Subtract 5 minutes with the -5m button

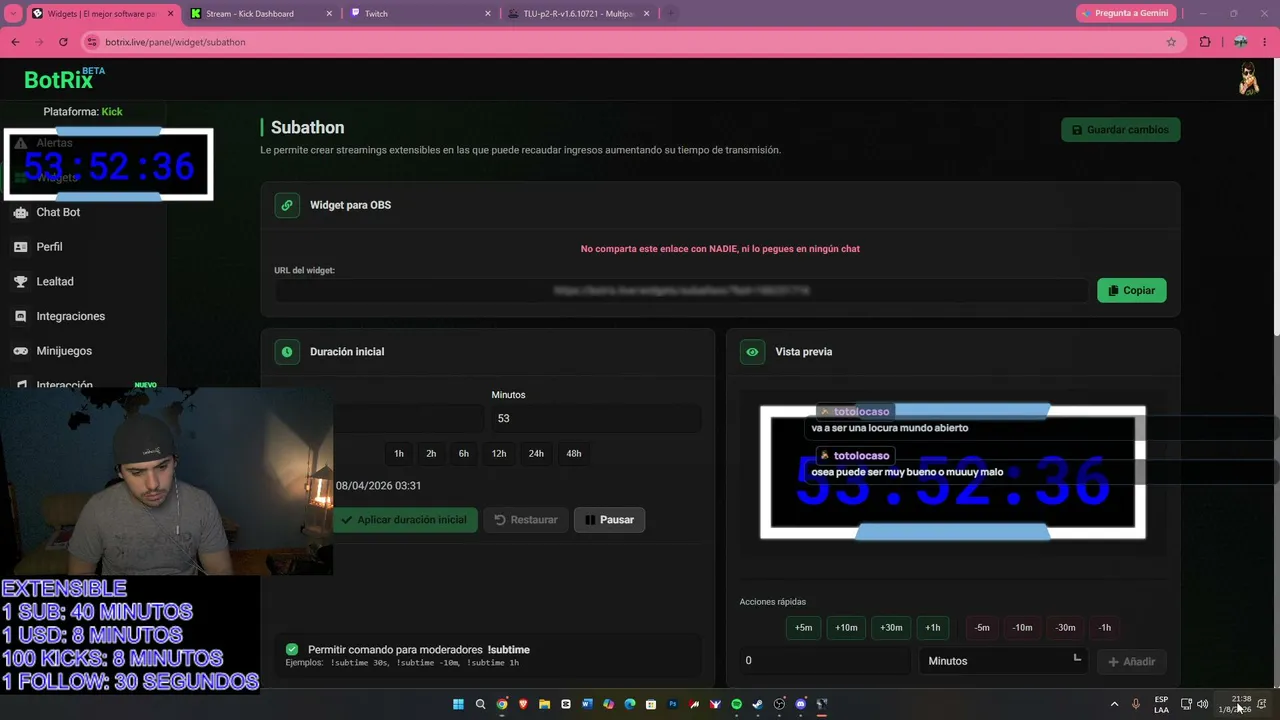[x=982, y=628]
